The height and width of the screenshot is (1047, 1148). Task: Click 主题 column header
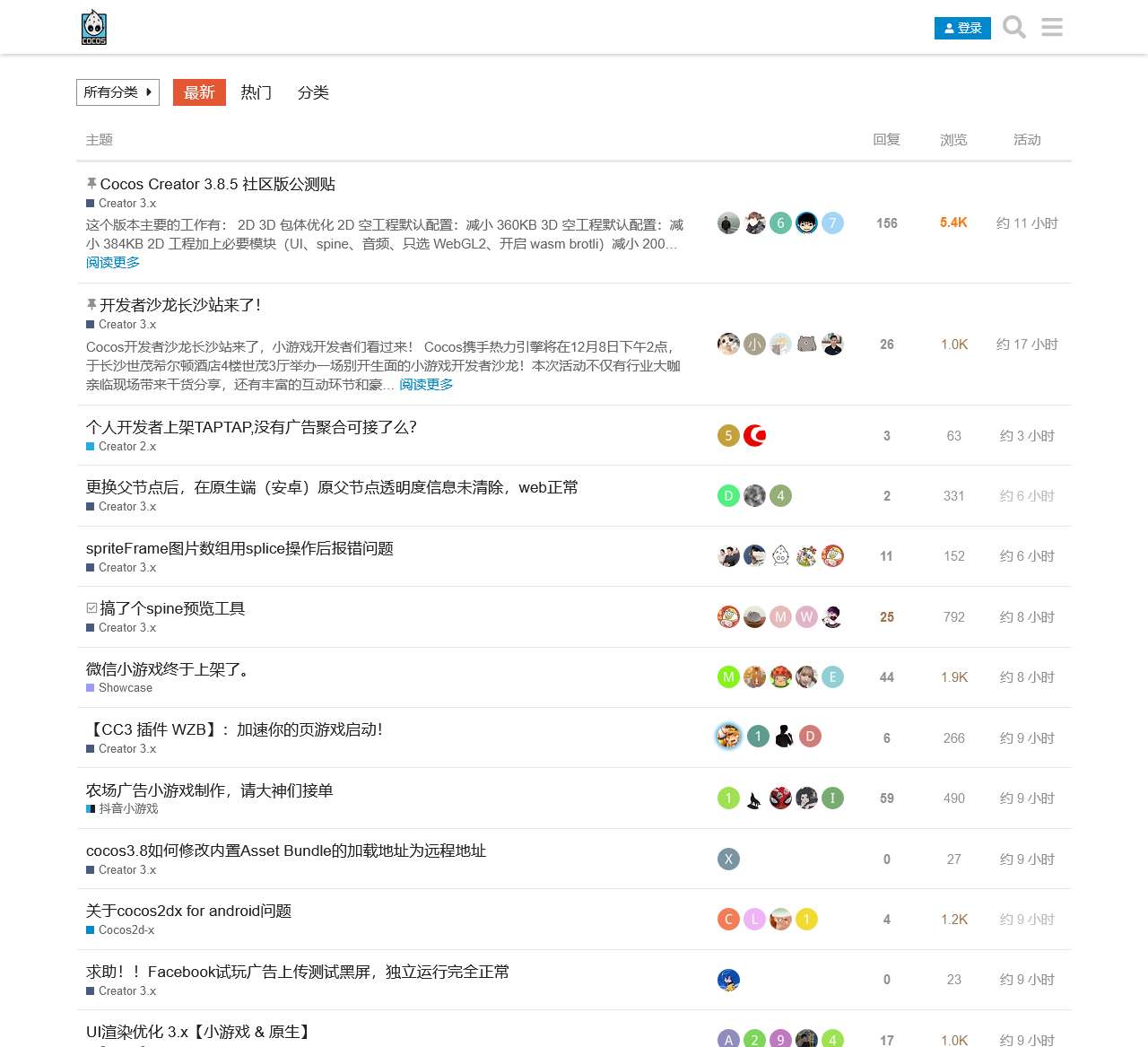tap(100, 140)
